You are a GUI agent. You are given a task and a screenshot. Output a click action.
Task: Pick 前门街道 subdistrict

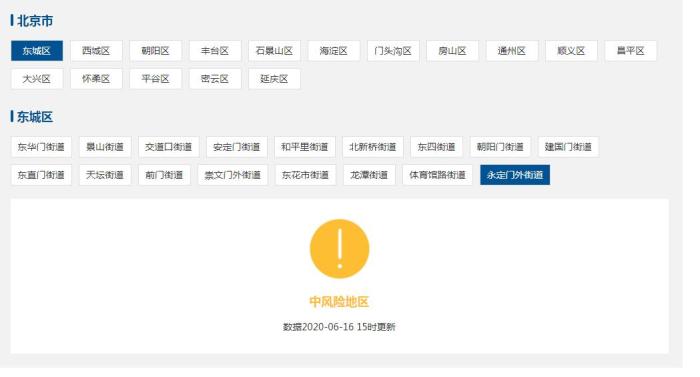point(164,175)
